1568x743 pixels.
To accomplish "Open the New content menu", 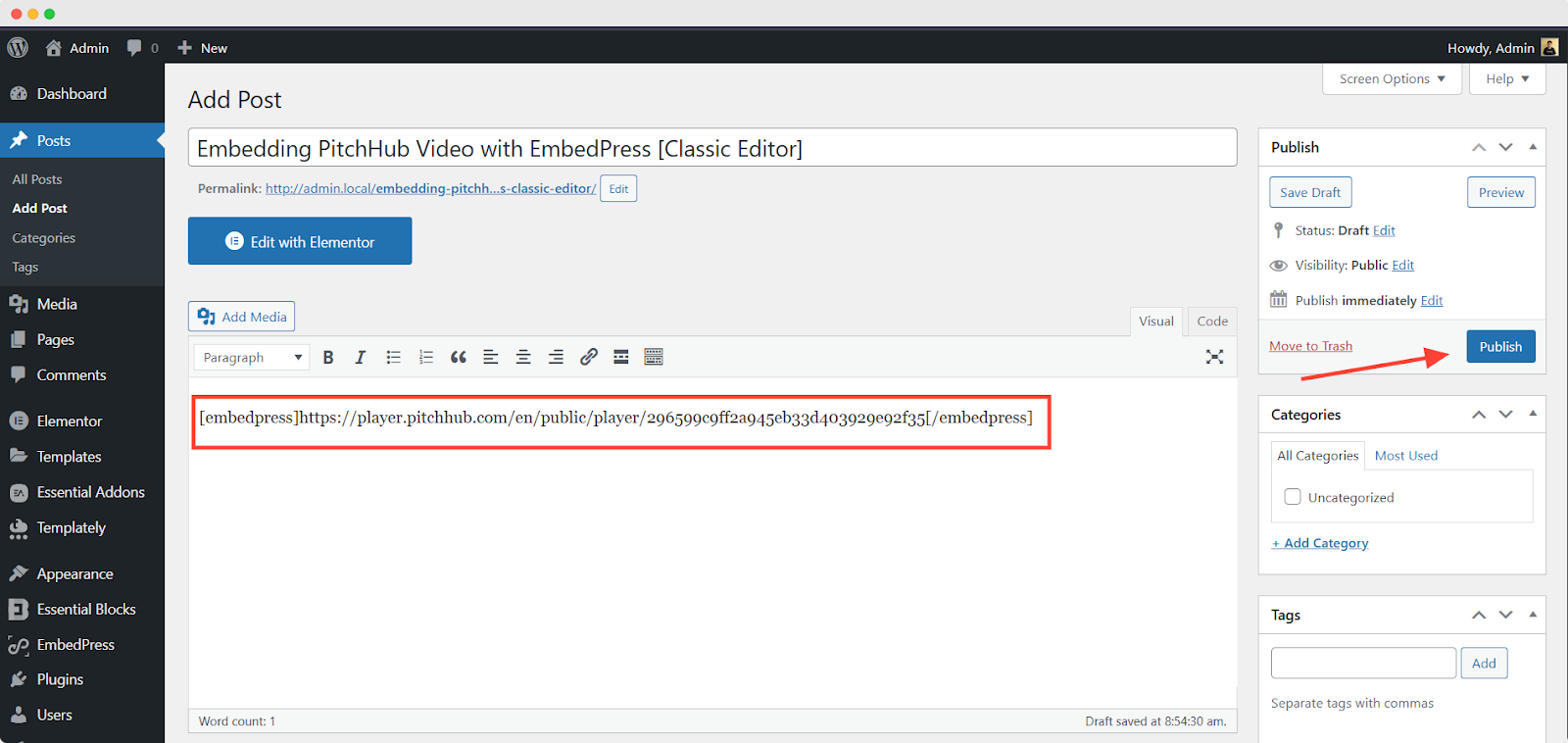I will pos(202,47).
